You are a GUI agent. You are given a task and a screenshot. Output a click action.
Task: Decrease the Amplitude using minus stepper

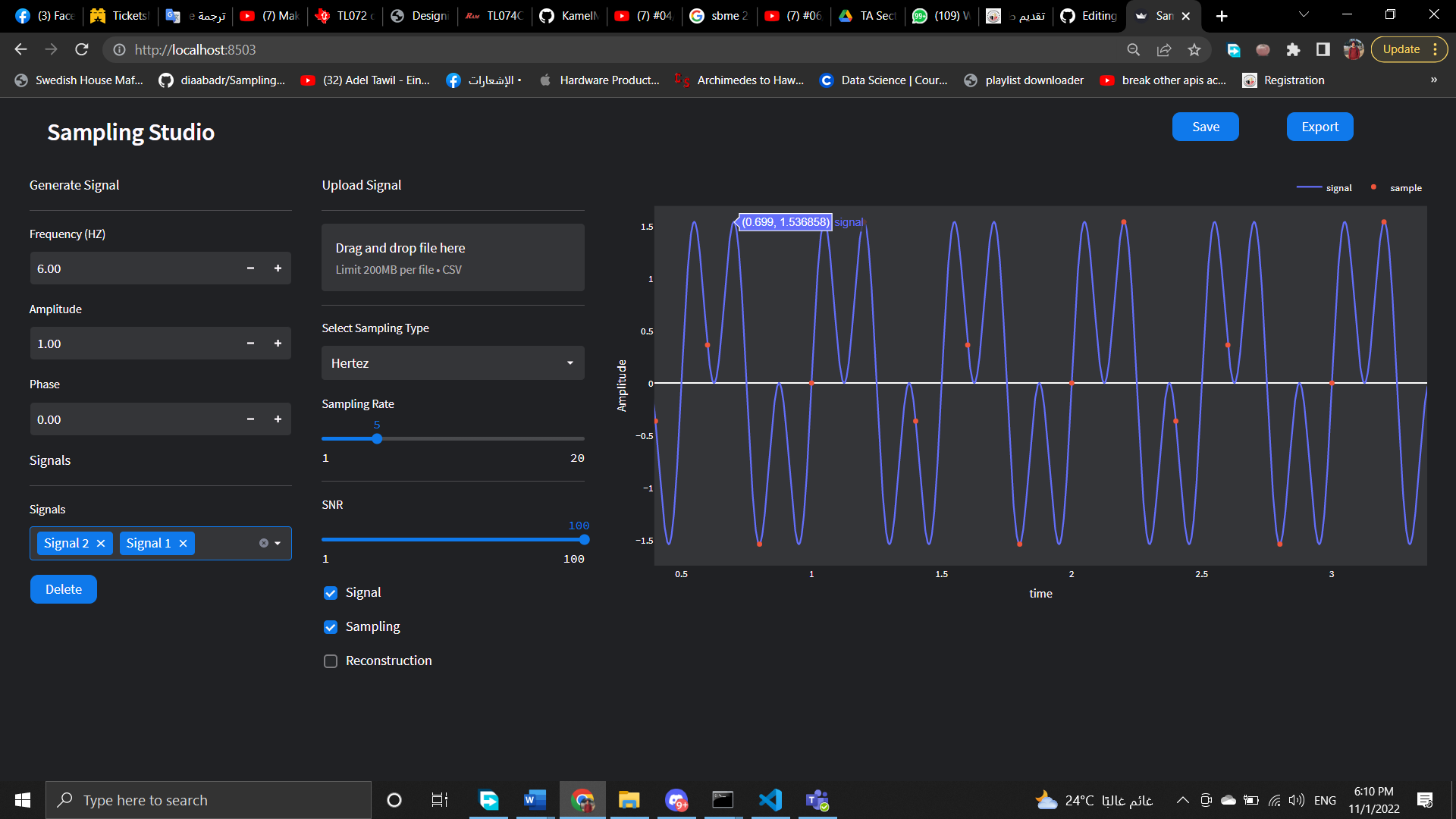[x=250, y=343]
